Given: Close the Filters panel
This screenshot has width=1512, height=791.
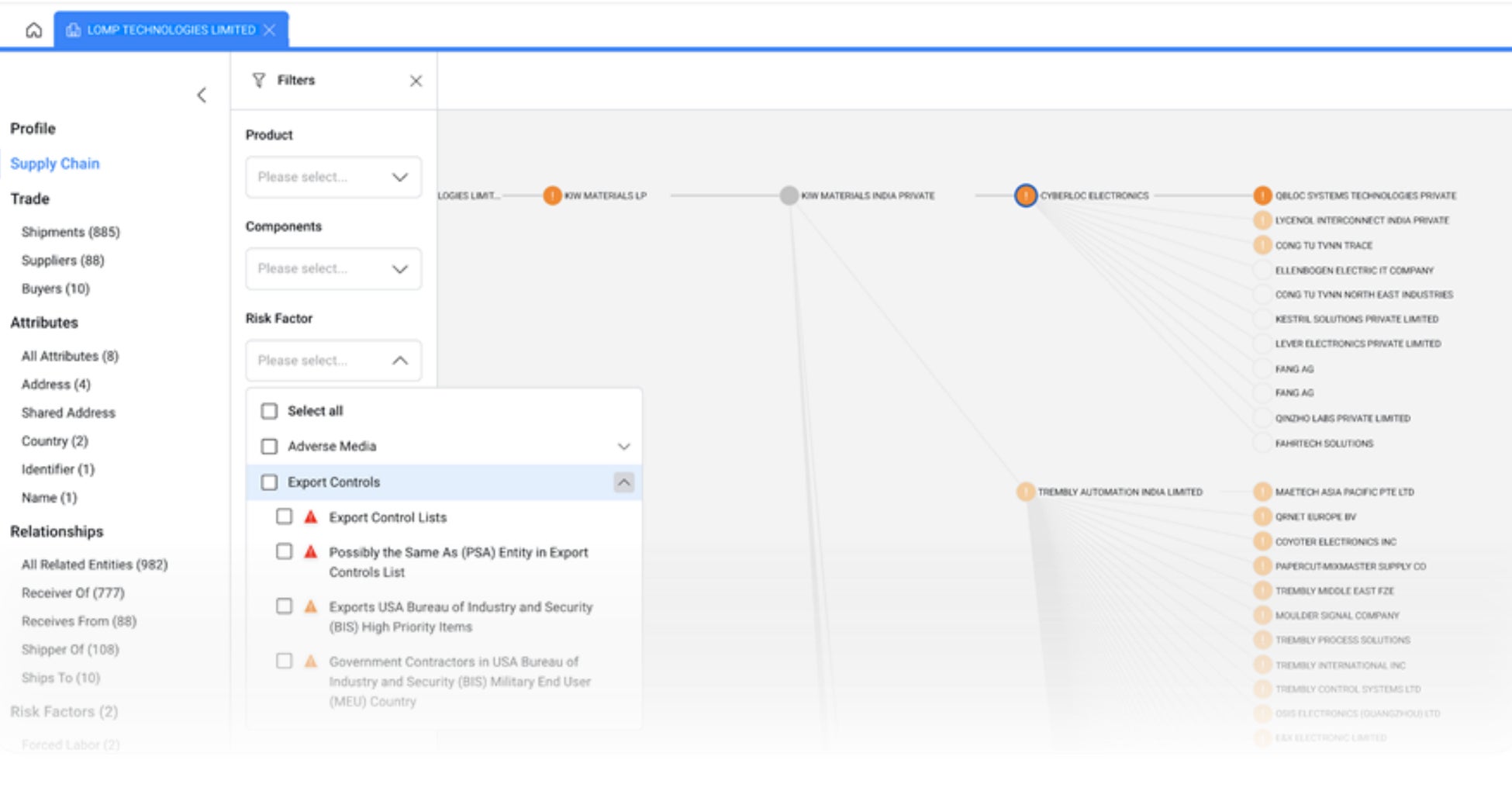Looking at the screenshot, I should point(416,81).
